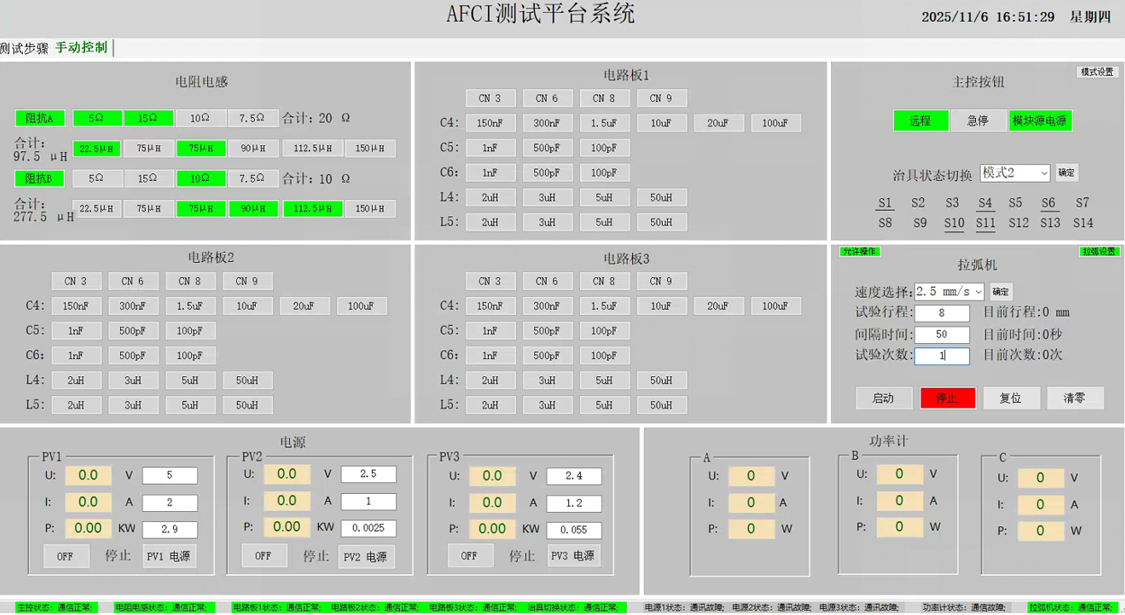The image size is (1125, 615).
Task: Toggle the 150μH inductor in 阻抗B row
Action: [x=370, y=209]
